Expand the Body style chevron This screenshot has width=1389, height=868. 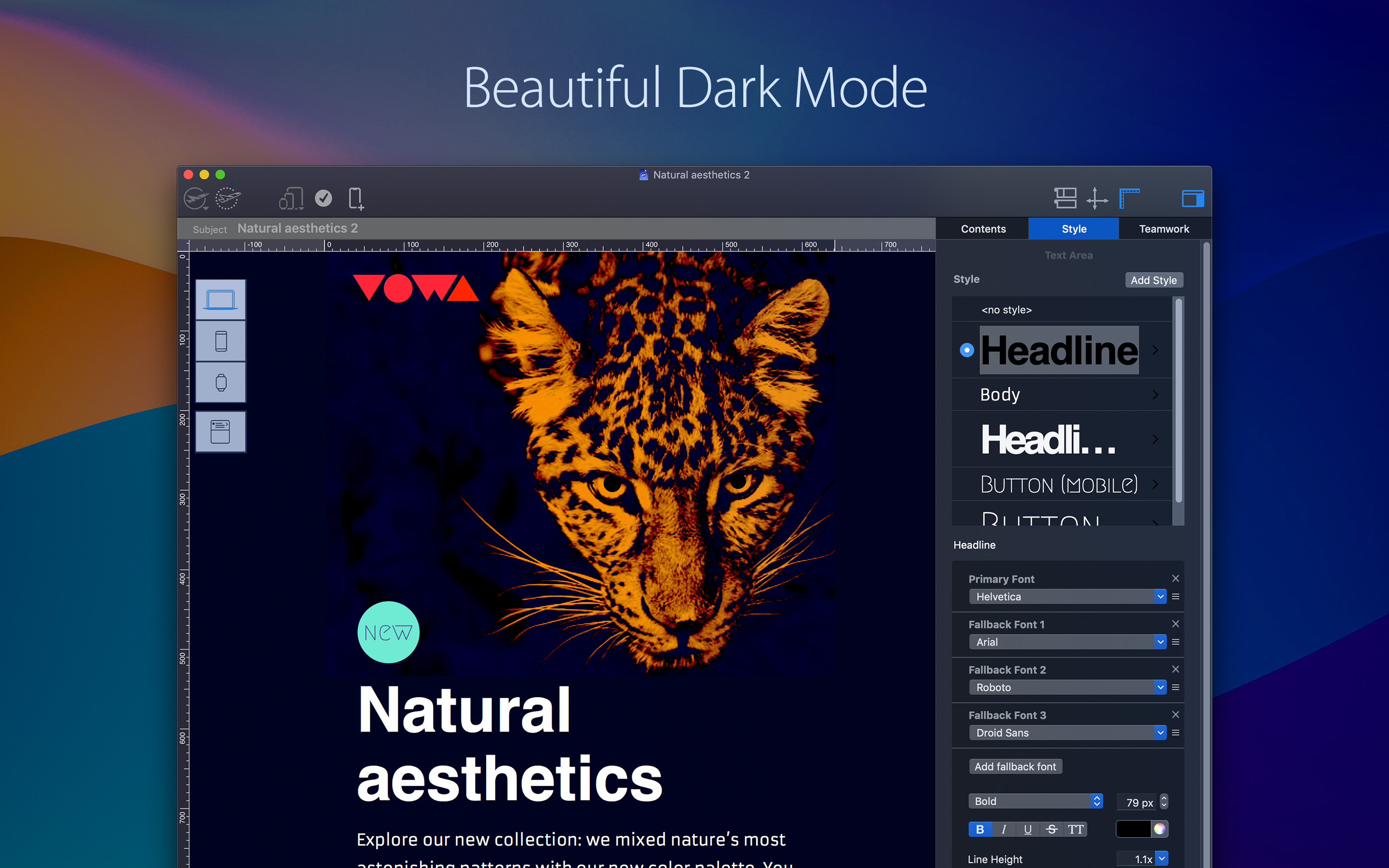coord(1156,394)
